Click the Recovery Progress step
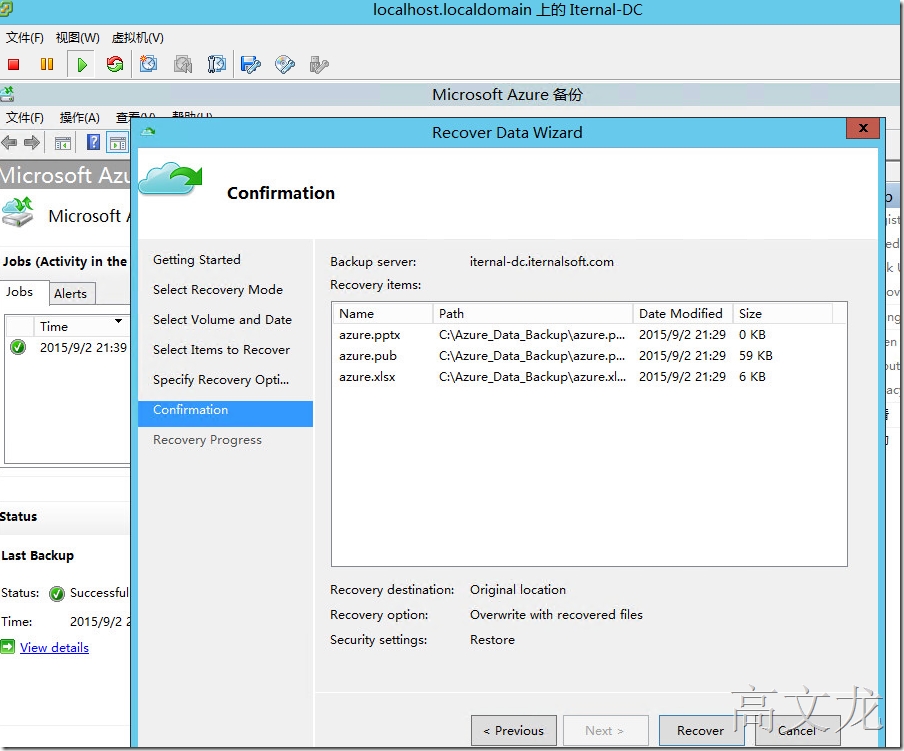Viewport: 904px width, 751px height. 207,440
